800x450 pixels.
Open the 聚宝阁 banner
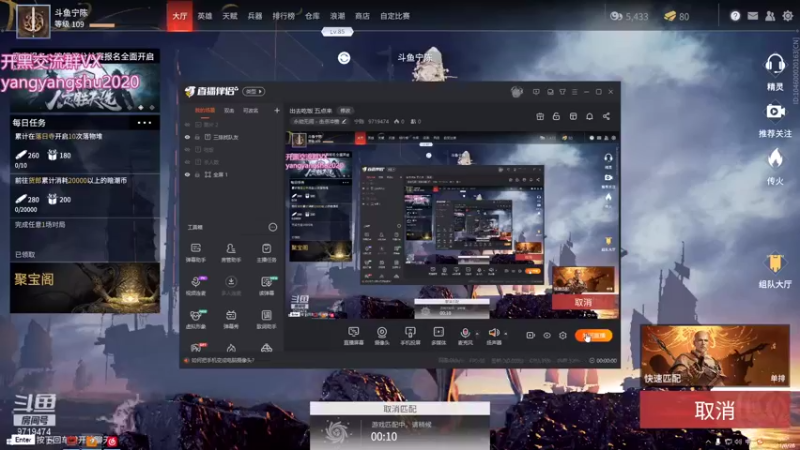tap(85, 288)
